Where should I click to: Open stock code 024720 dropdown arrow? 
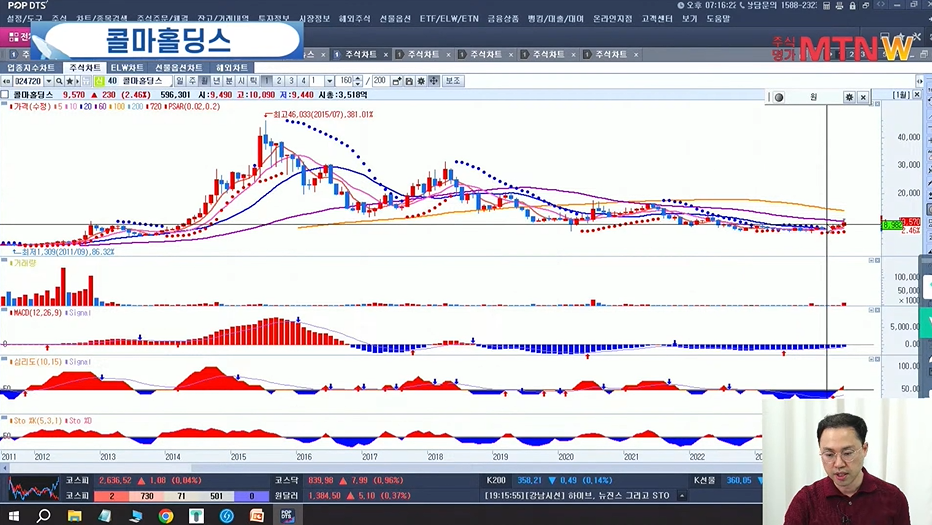tap(49, 81)
